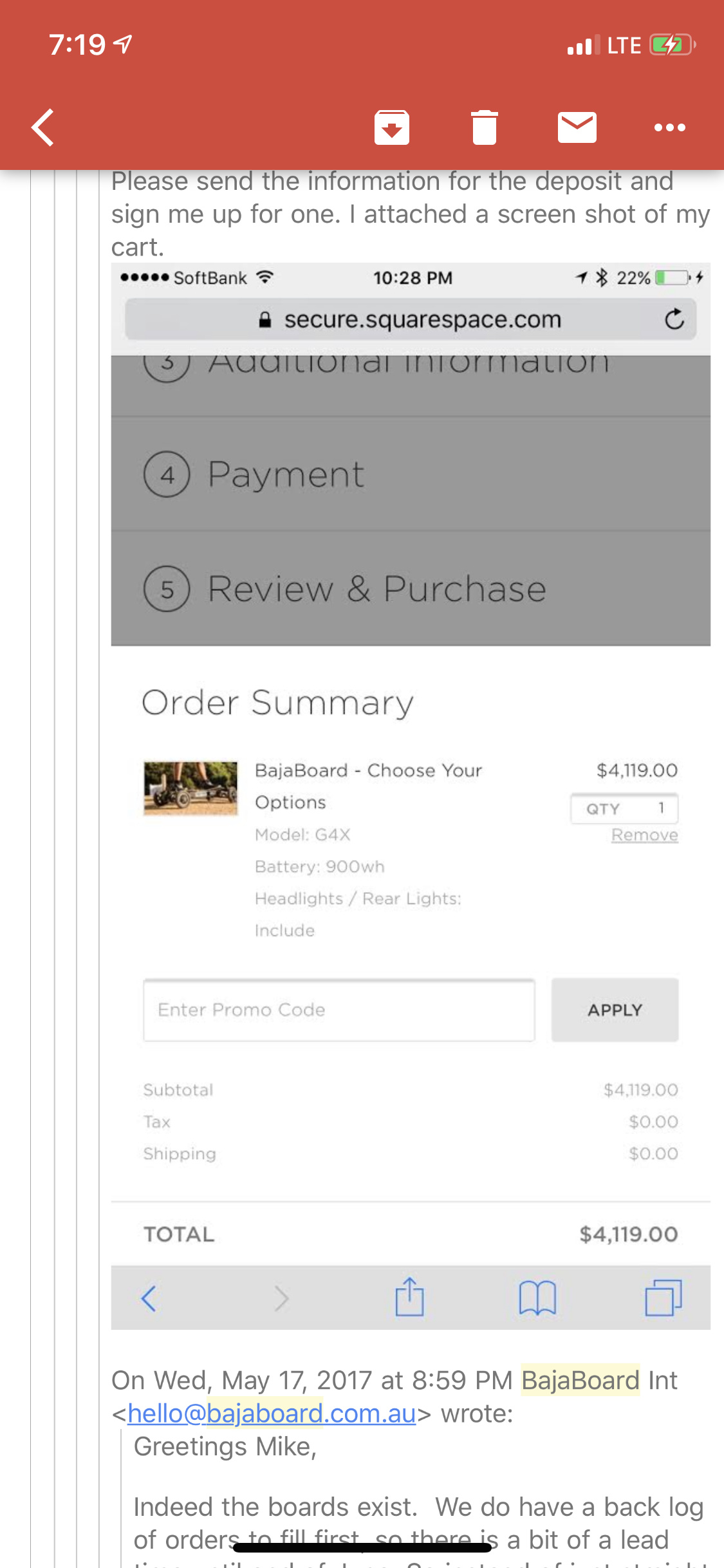724x1568 pixels.
Task: Archive this email with the archive icon
Action: 392,127
